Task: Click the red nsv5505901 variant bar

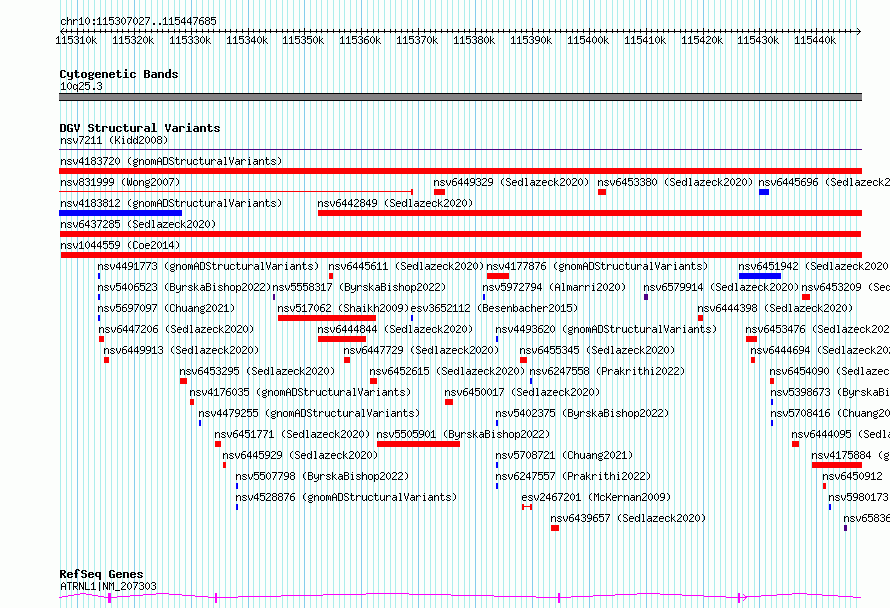Action: click(x=418, y=444)
